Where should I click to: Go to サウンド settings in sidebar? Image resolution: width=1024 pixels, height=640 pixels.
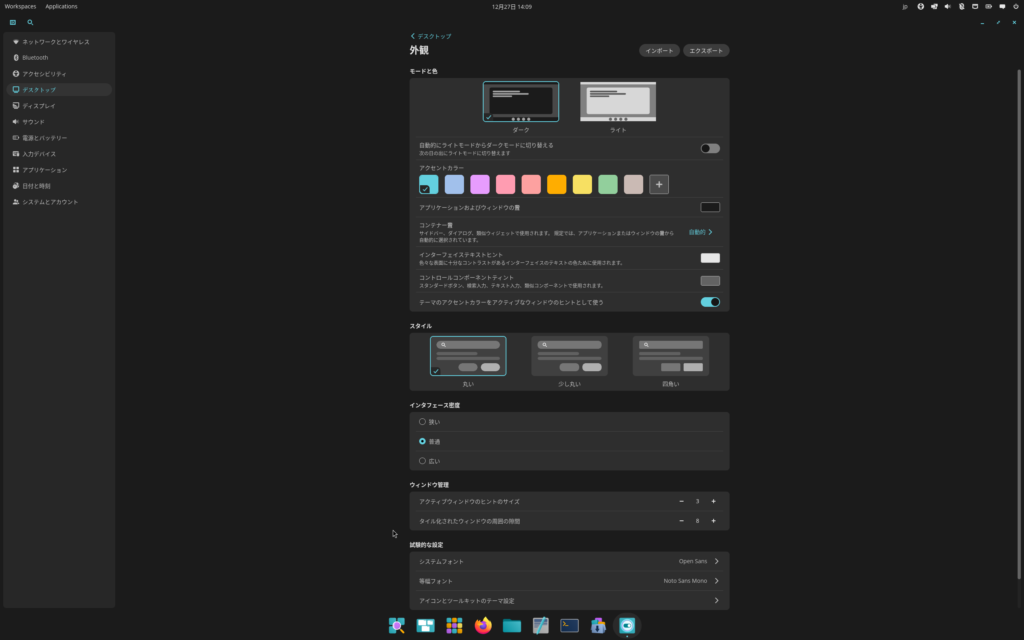[34, 121]
